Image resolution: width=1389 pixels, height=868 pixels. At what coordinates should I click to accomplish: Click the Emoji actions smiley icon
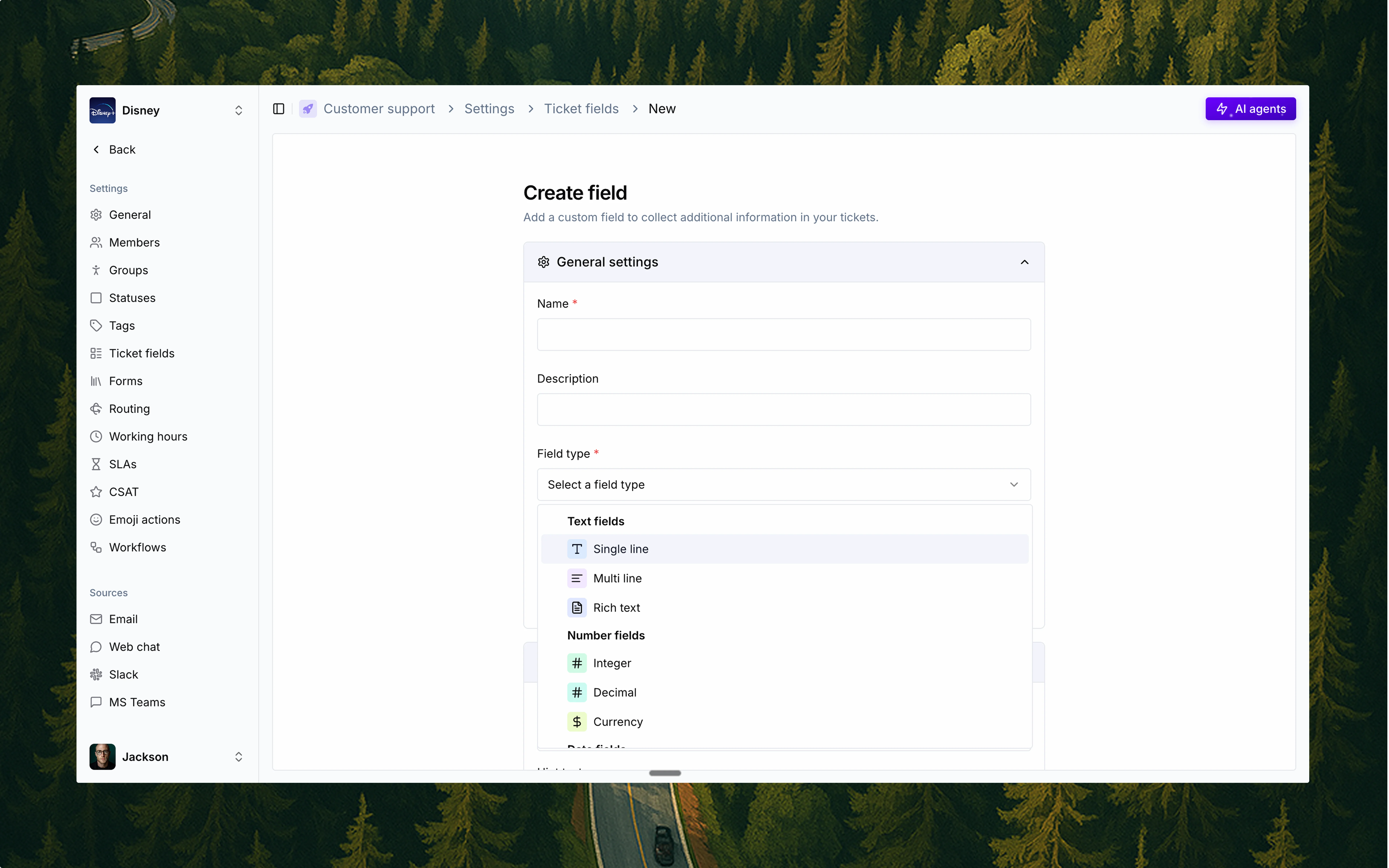(x=96, y=520)
